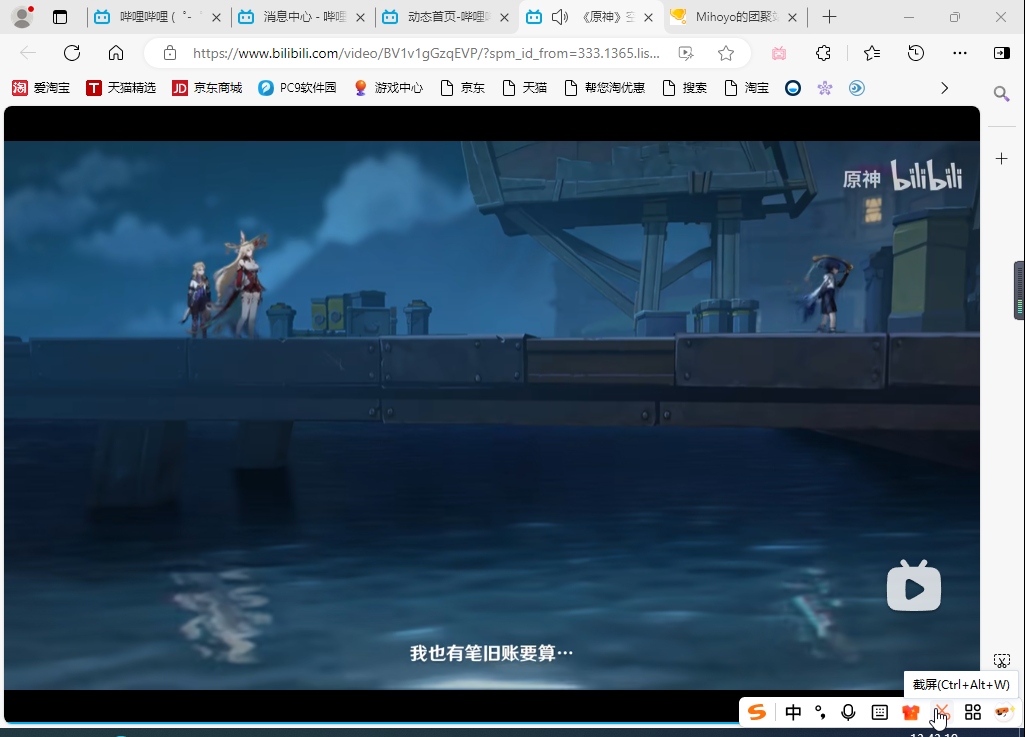Open the IME toolbox grid icon

click(x=973, y=712)
